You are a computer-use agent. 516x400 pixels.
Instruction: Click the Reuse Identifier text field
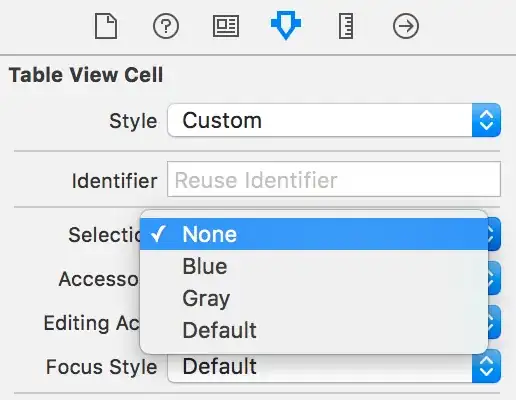(334, 179)
